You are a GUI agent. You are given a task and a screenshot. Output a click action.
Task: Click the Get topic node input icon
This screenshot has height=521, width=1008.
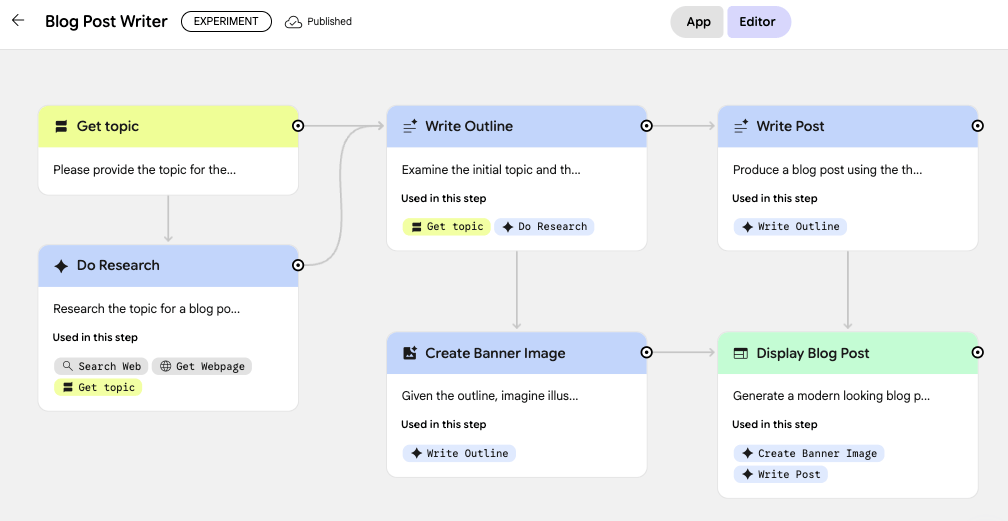[61, 127]
